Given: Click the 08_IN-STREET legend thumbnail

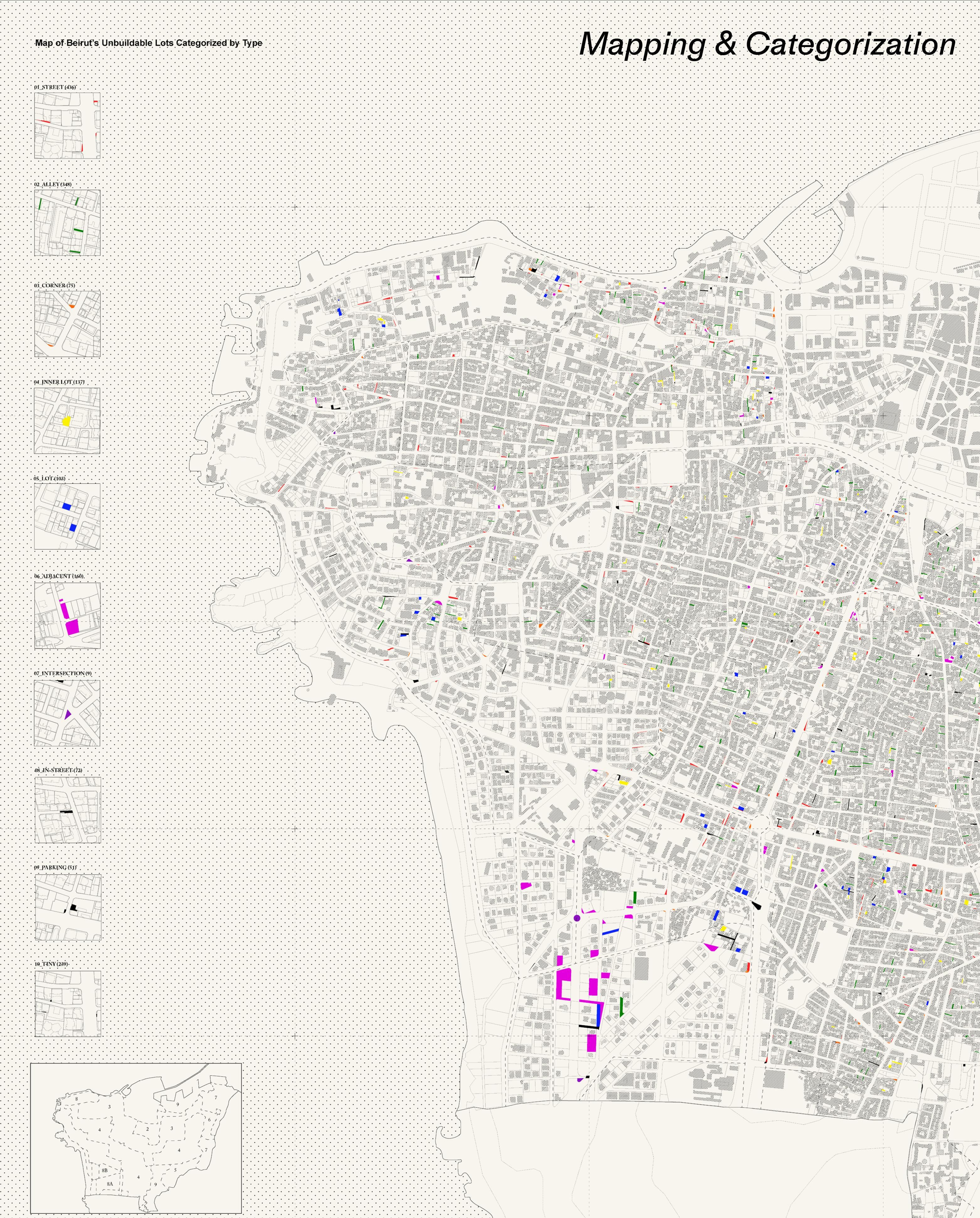Looking at the screenshot, I should (67, 809).
